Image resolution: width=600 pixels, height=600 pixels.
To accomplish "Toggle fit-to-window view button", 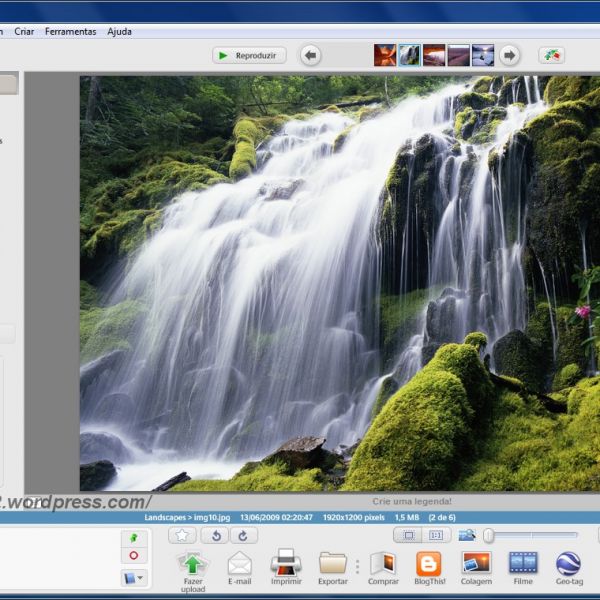I will tap(407, 535).
